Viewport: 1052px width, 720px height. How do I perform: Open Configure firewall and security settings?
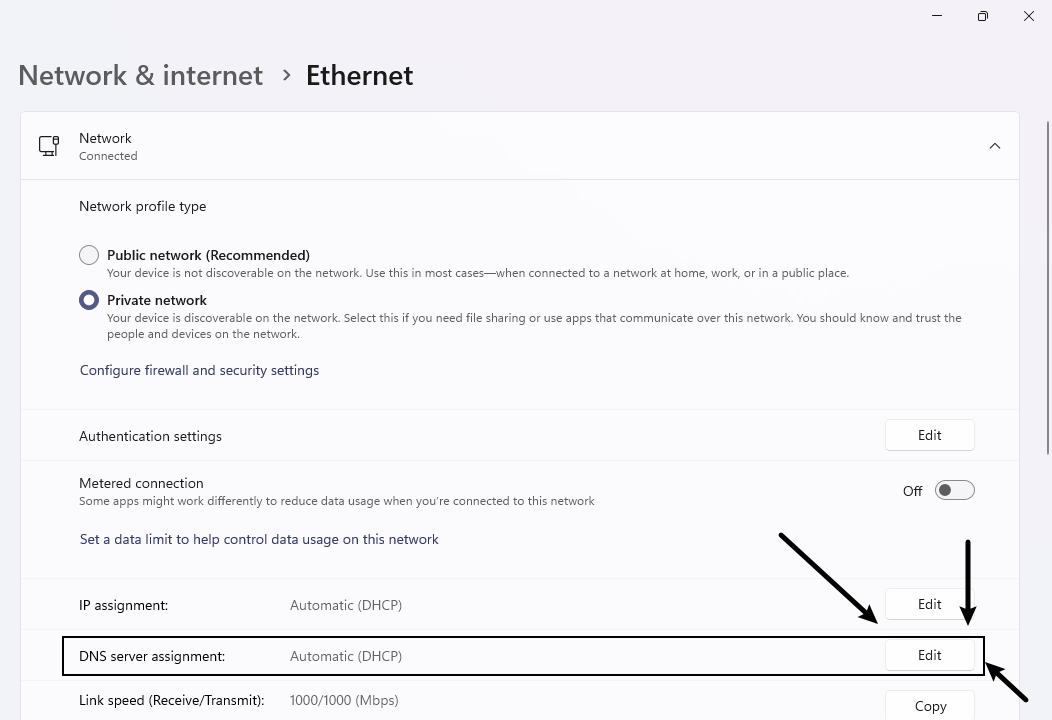click(x=199, y=370)
